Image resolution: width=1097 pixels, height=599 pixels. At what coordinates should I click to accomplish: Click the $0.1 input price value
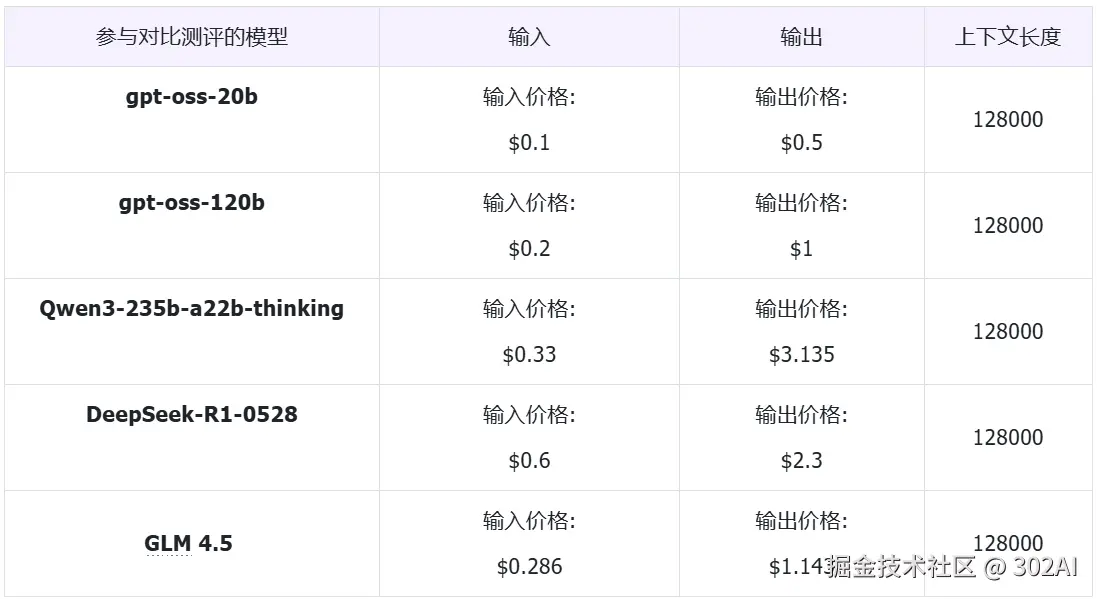point(529,143)
